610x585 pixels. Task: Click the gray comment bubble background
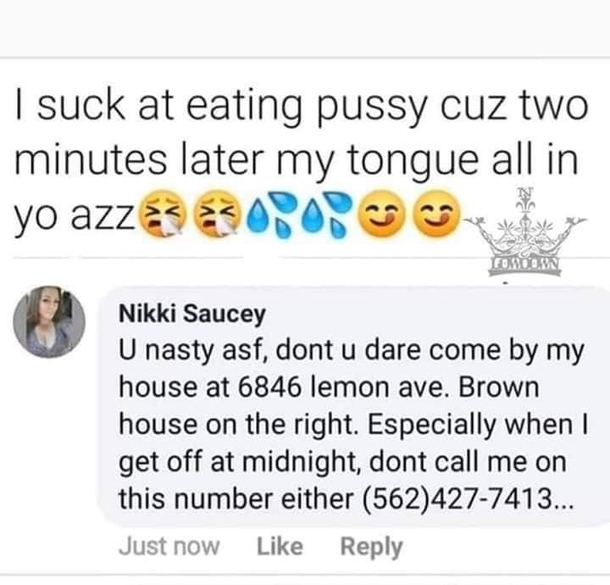tap(353, 406)
